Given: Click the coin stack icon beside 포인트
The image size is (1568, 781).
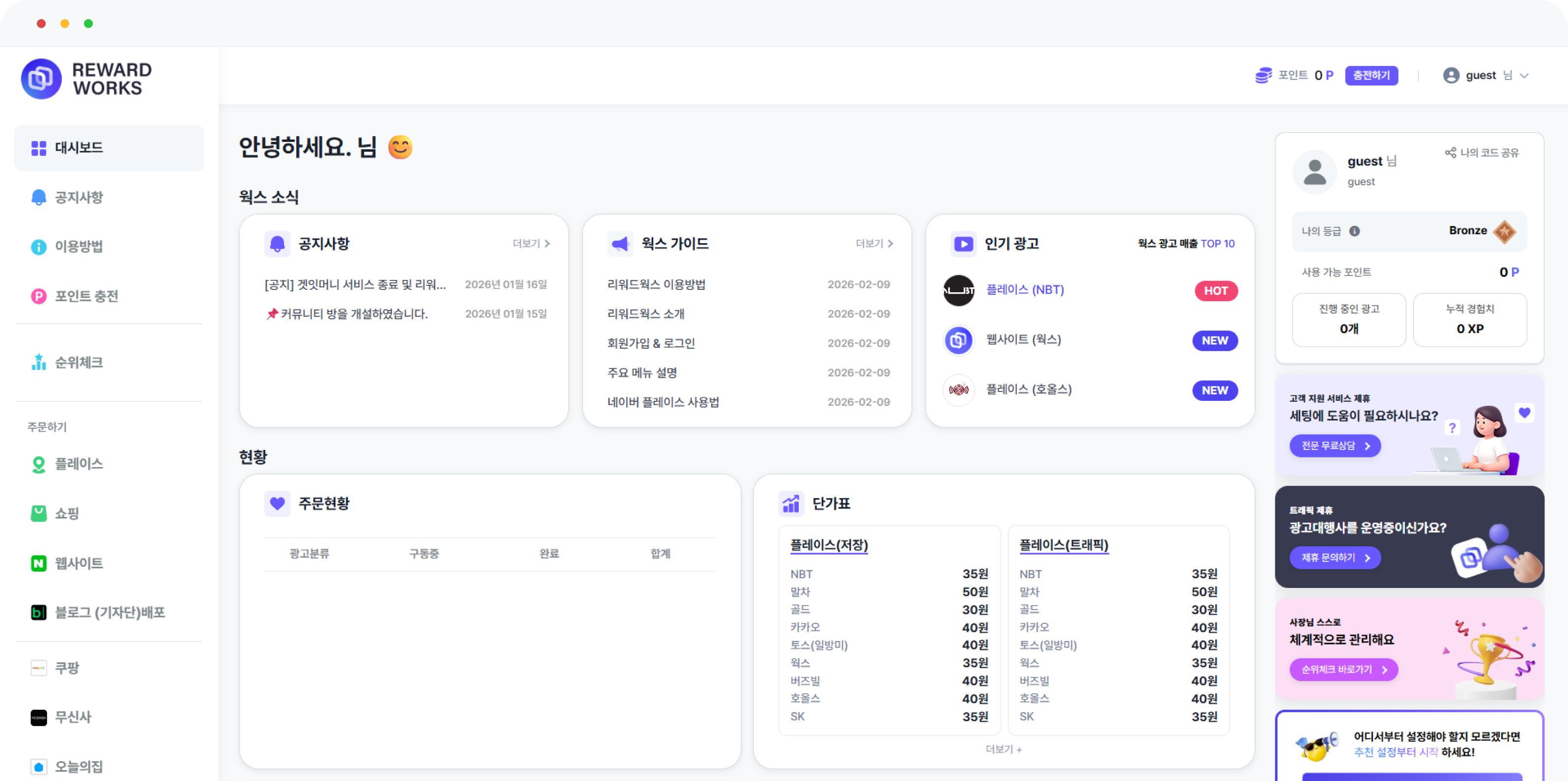Looking at the screenshot, I should click(1263, 76).
